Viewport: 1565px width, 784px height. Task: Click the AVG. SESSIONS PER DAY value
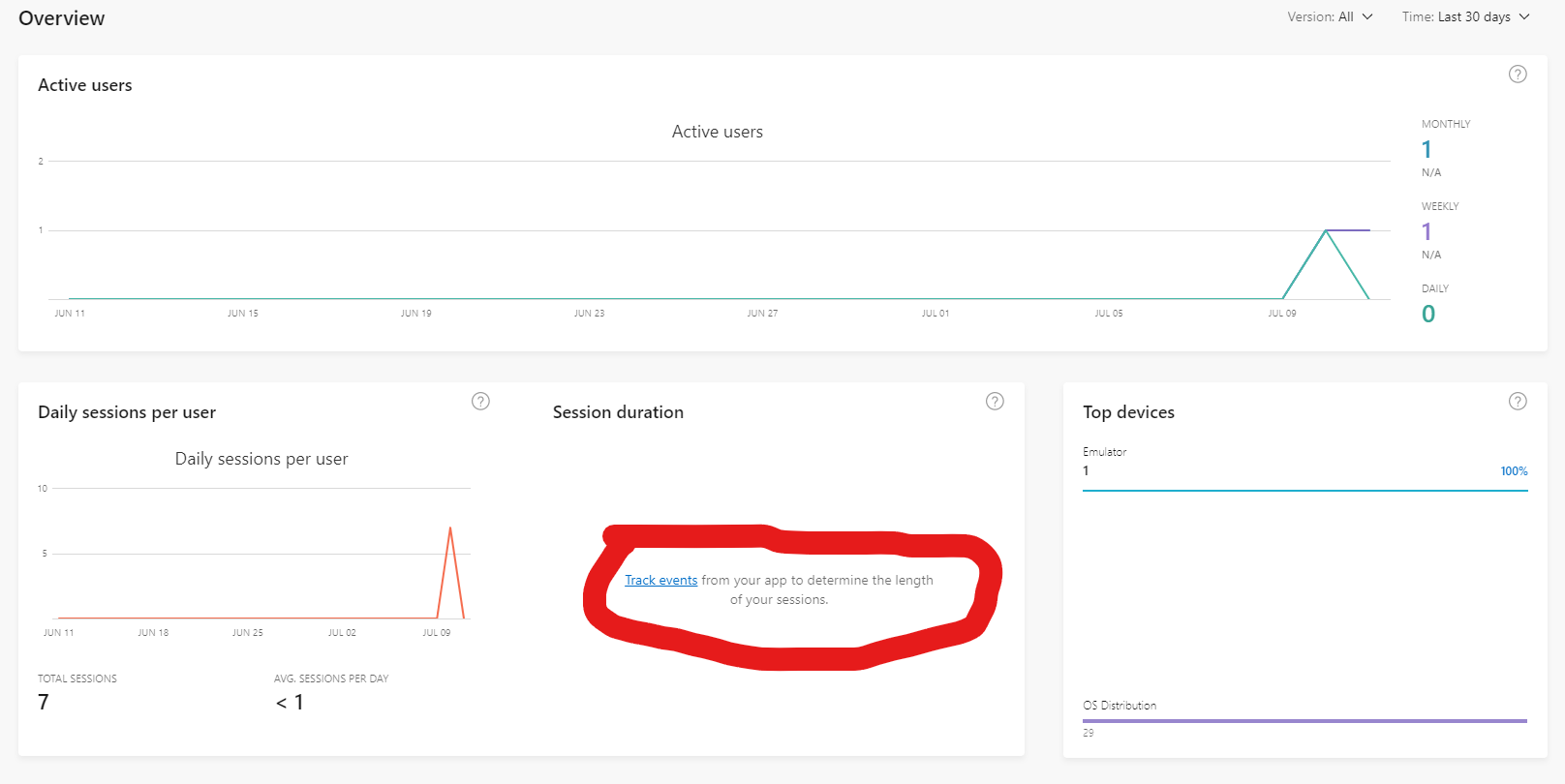[290, 703]
